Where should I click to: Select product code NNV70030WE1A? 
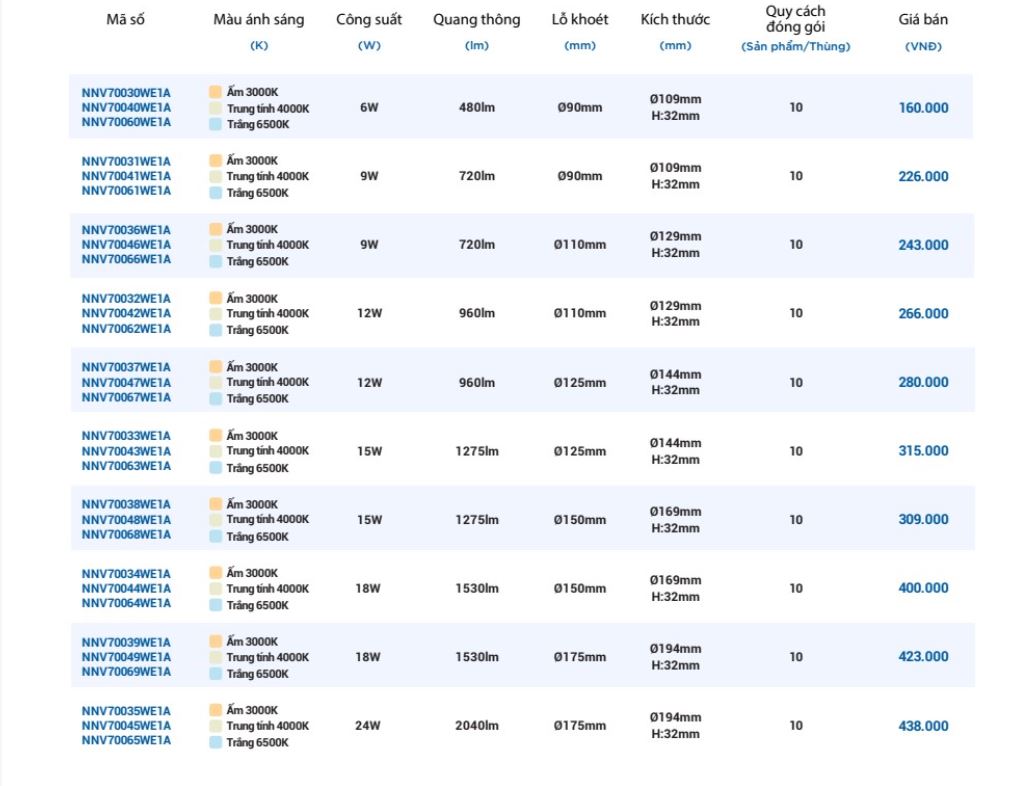coord(126,93)
